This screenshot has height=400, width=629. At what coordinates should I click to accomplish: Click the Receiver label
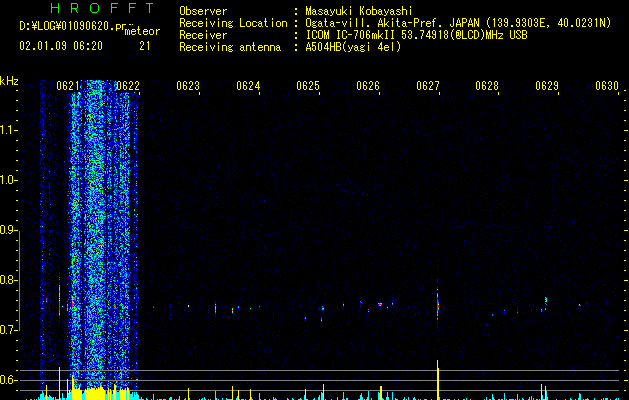click(203, 35)
